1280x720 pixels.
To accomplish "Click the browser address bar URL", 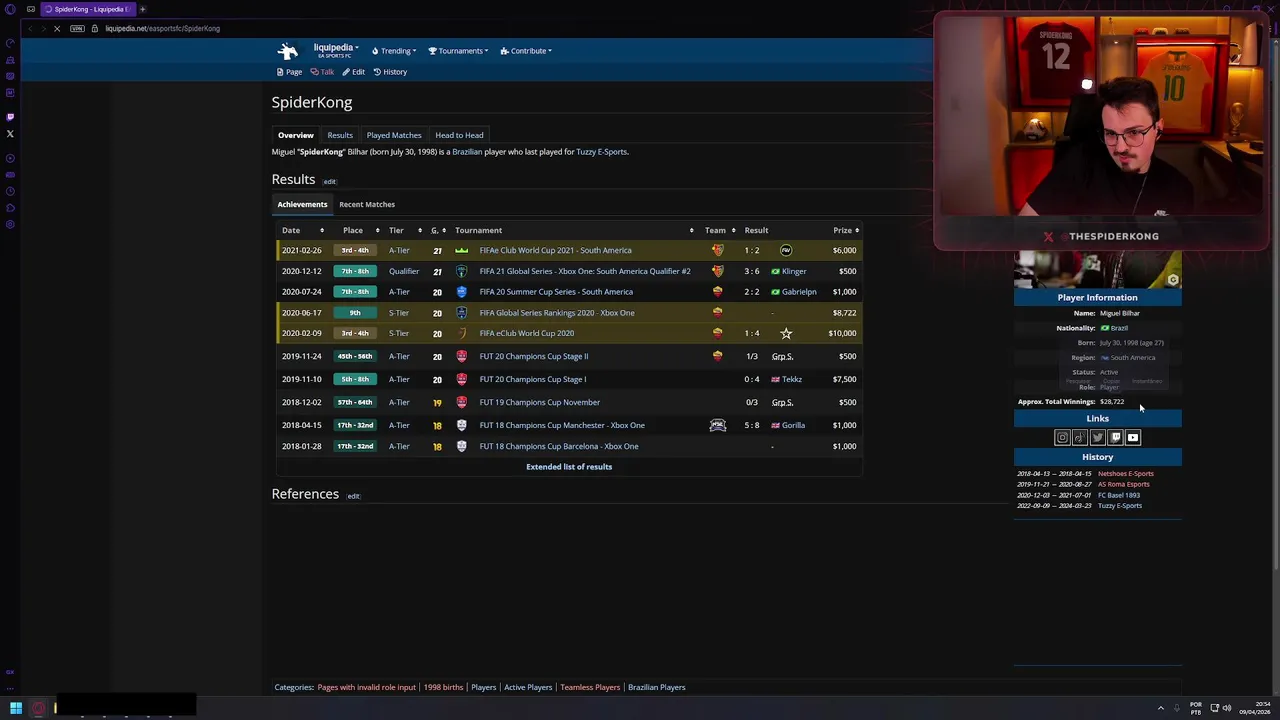I will point(162,28).
